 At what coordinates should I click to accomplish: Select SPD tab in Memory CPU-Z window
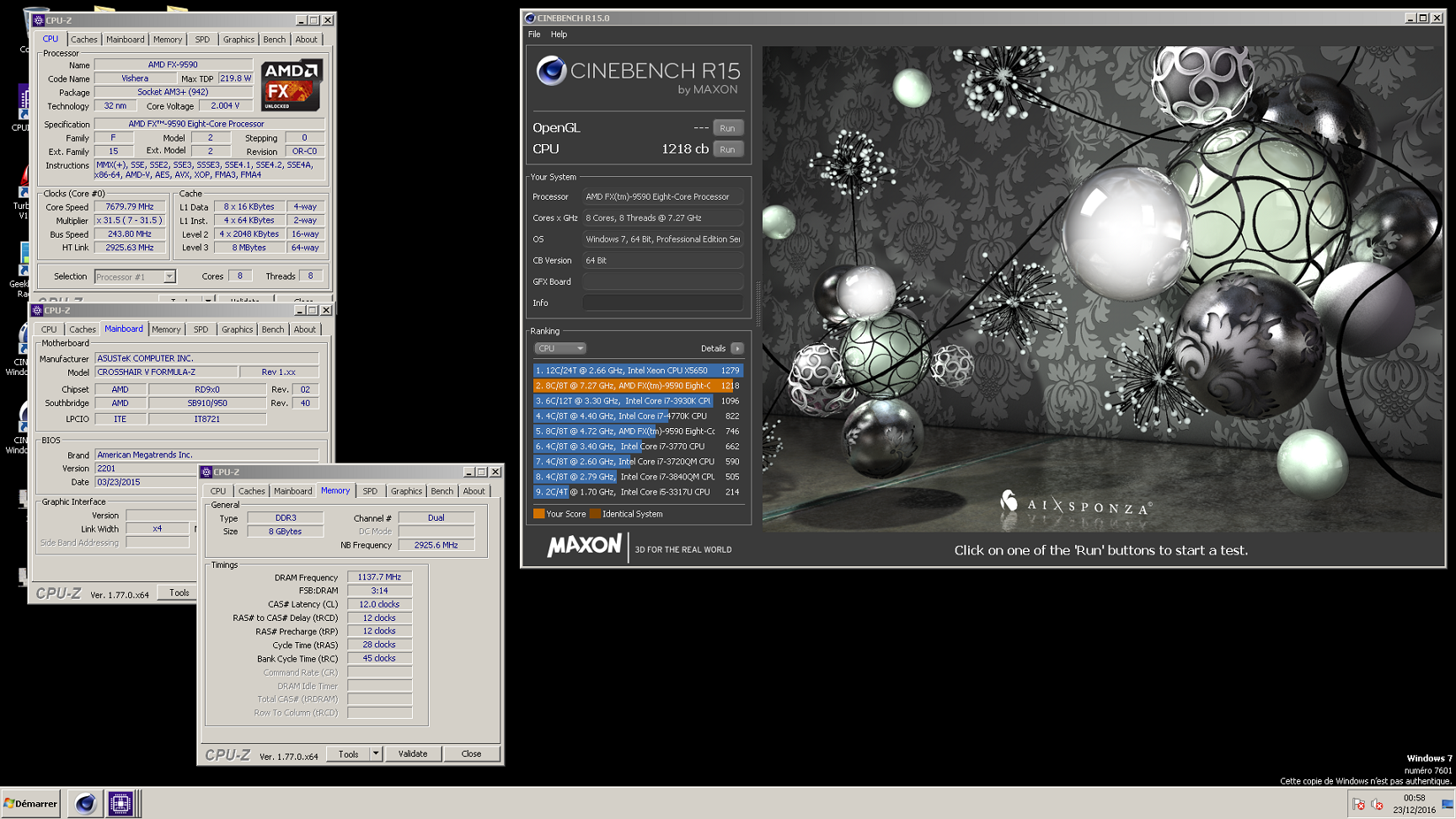click(x=370, y=491)
